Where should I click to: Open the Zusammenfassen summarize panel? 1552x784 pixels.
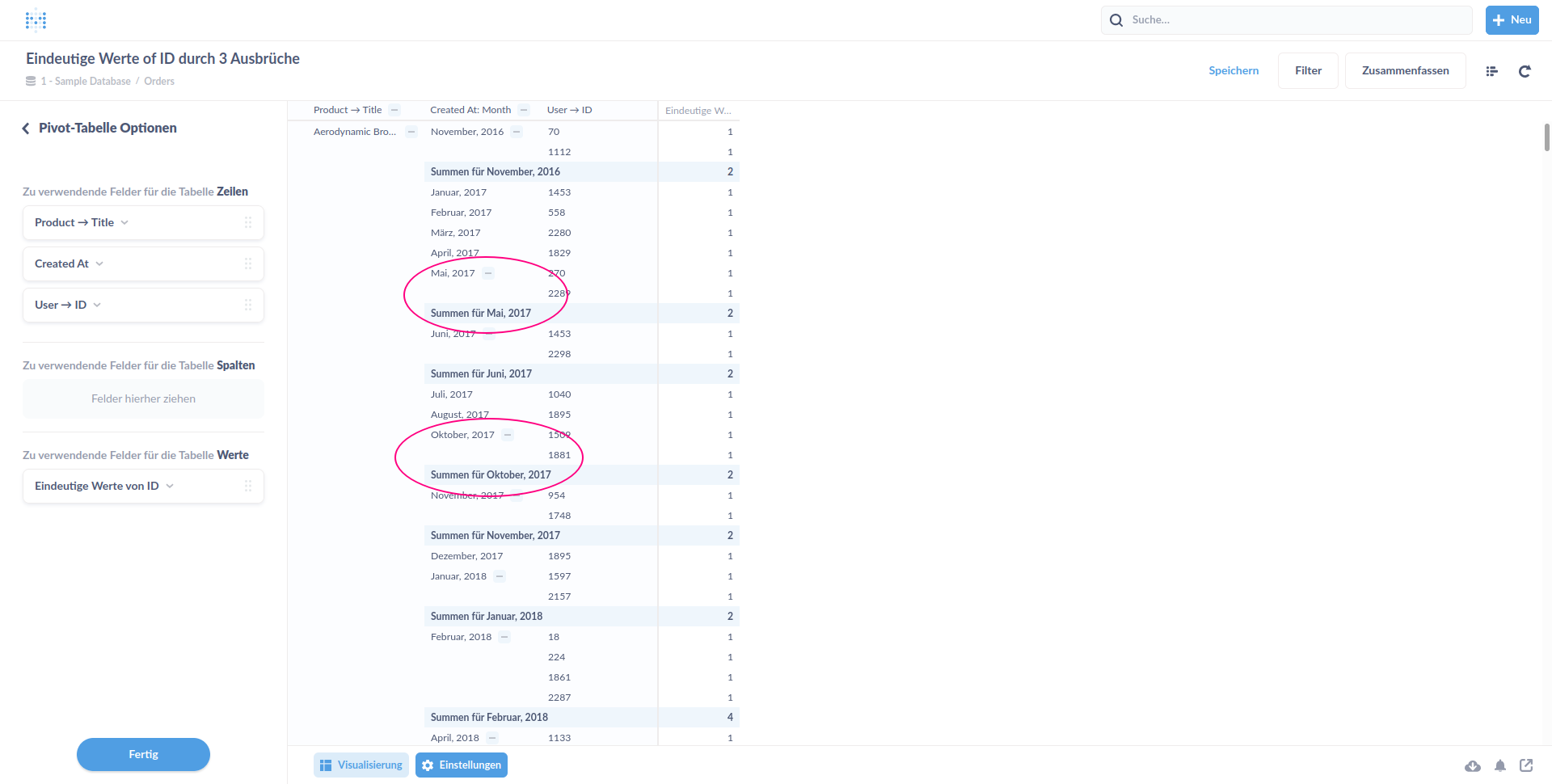click(1405, 70)
